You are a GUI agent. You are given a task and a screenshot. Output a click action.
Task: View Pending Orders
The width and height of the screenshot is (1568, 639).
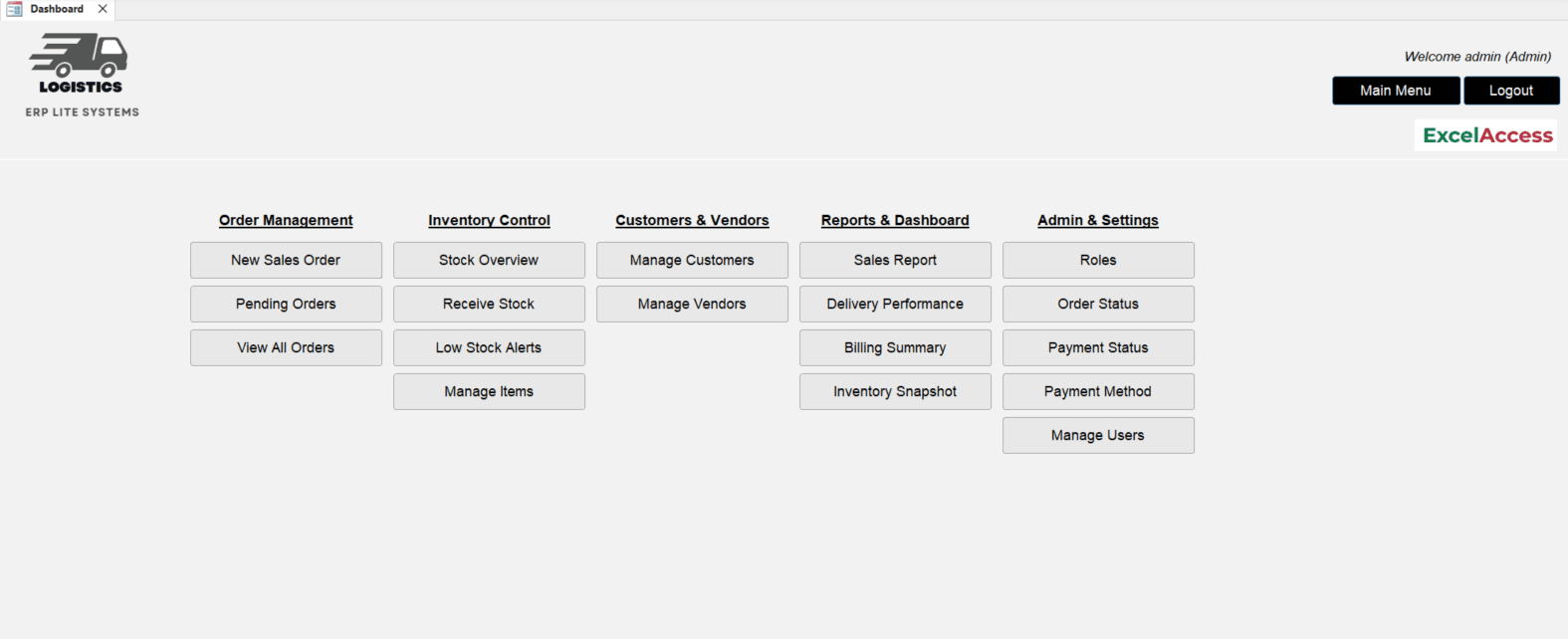(x=286, y=304)
